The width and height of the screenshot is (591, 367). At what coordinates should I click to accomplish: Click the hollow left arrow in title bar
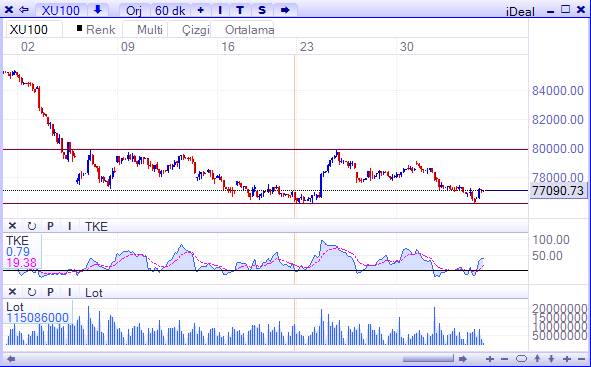(x=24, y=10)
